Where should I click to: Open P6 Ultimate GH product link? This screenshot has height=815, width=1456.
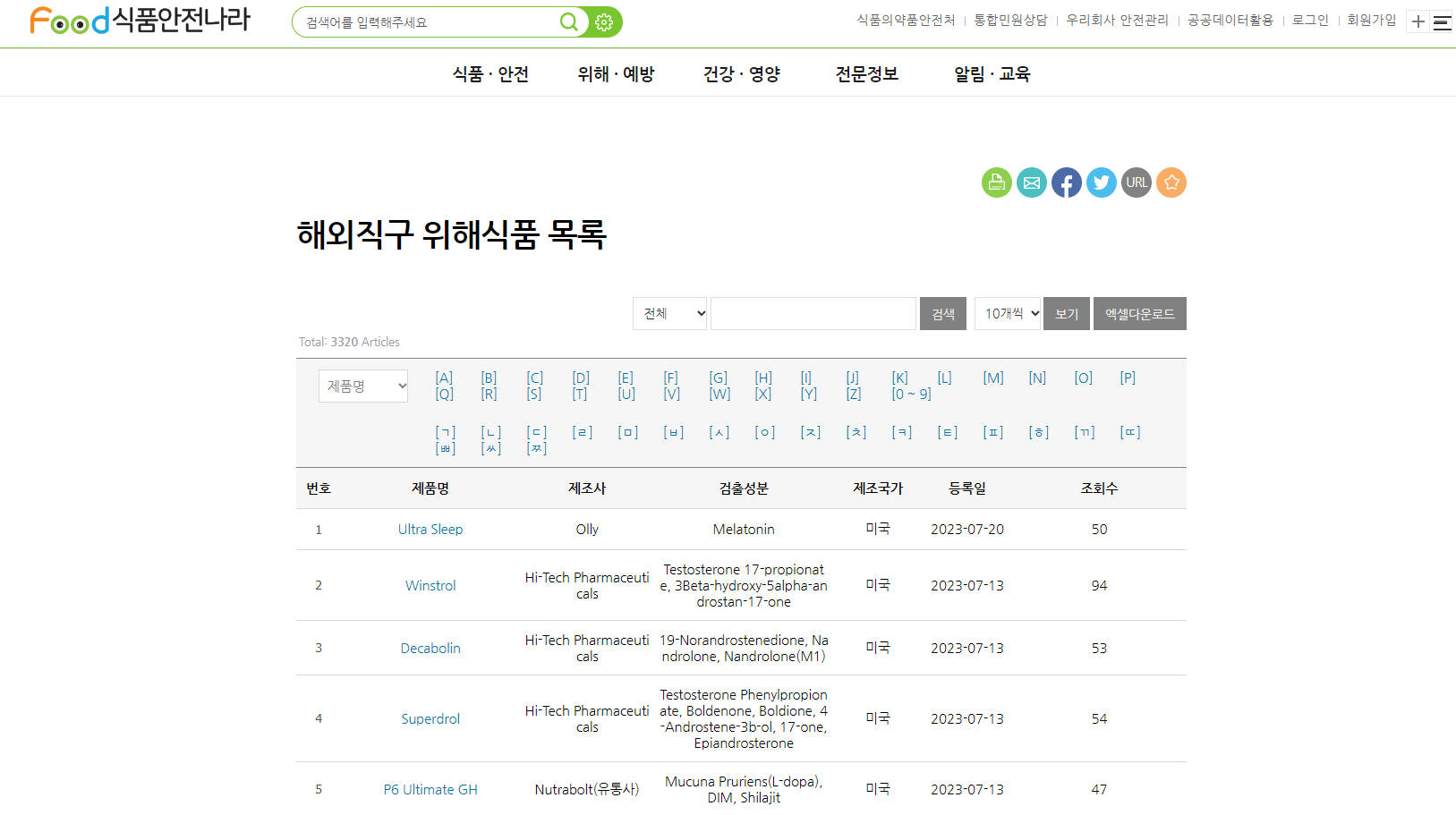(430, 789)
